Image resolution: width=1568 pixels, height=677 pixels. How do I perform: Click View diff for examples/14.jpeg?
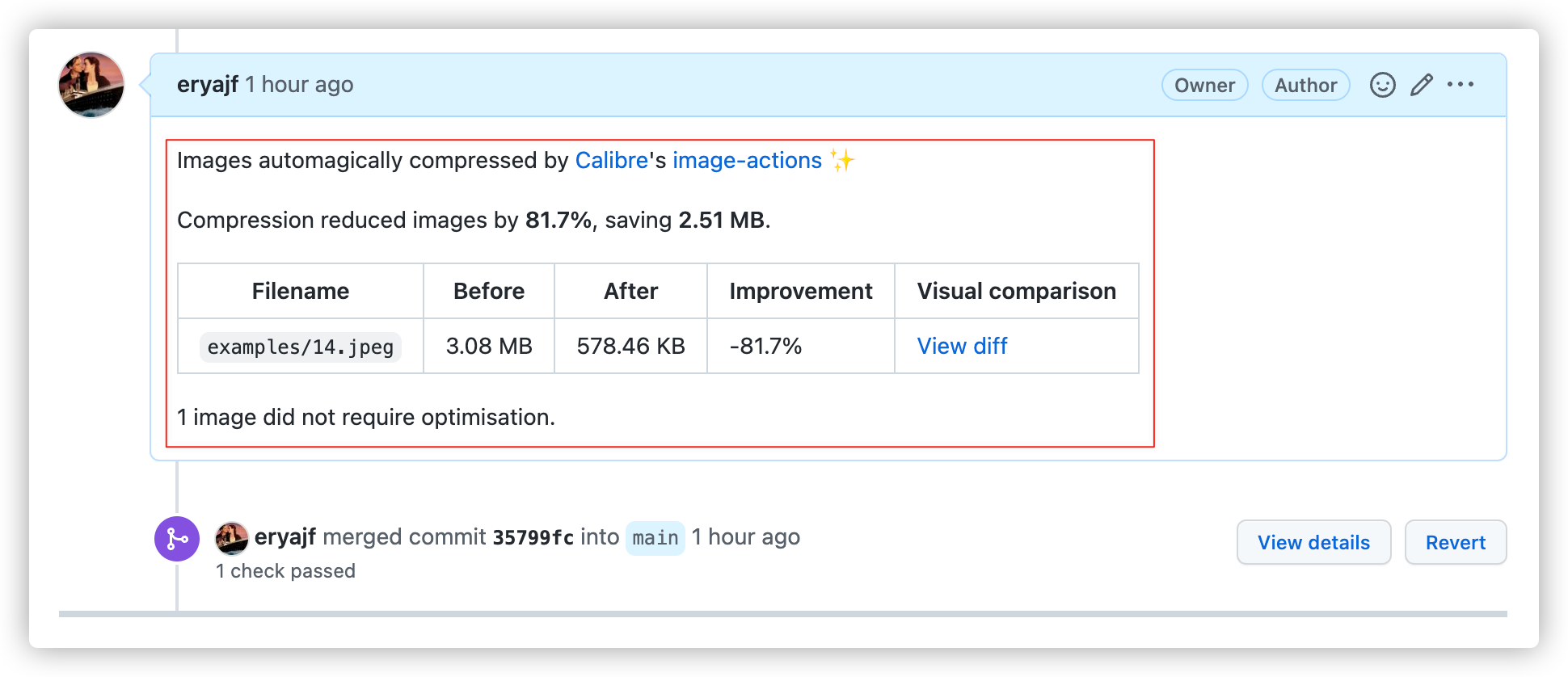click(962, 347)
